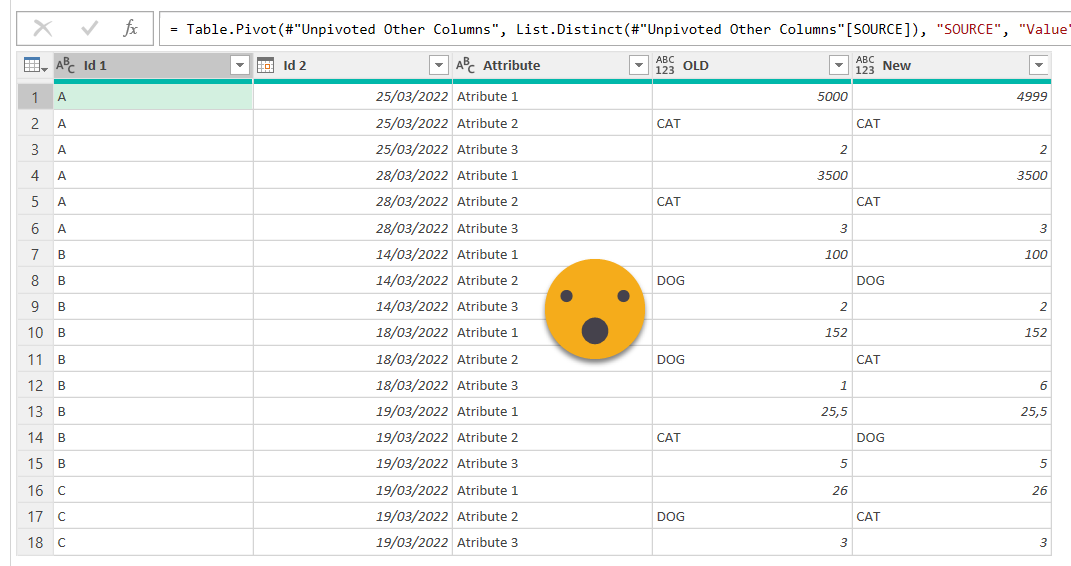Viewport: 1071px width, 566px height.
Task: Click the confirm checkmark in formula bar
Action: (87, 29)
